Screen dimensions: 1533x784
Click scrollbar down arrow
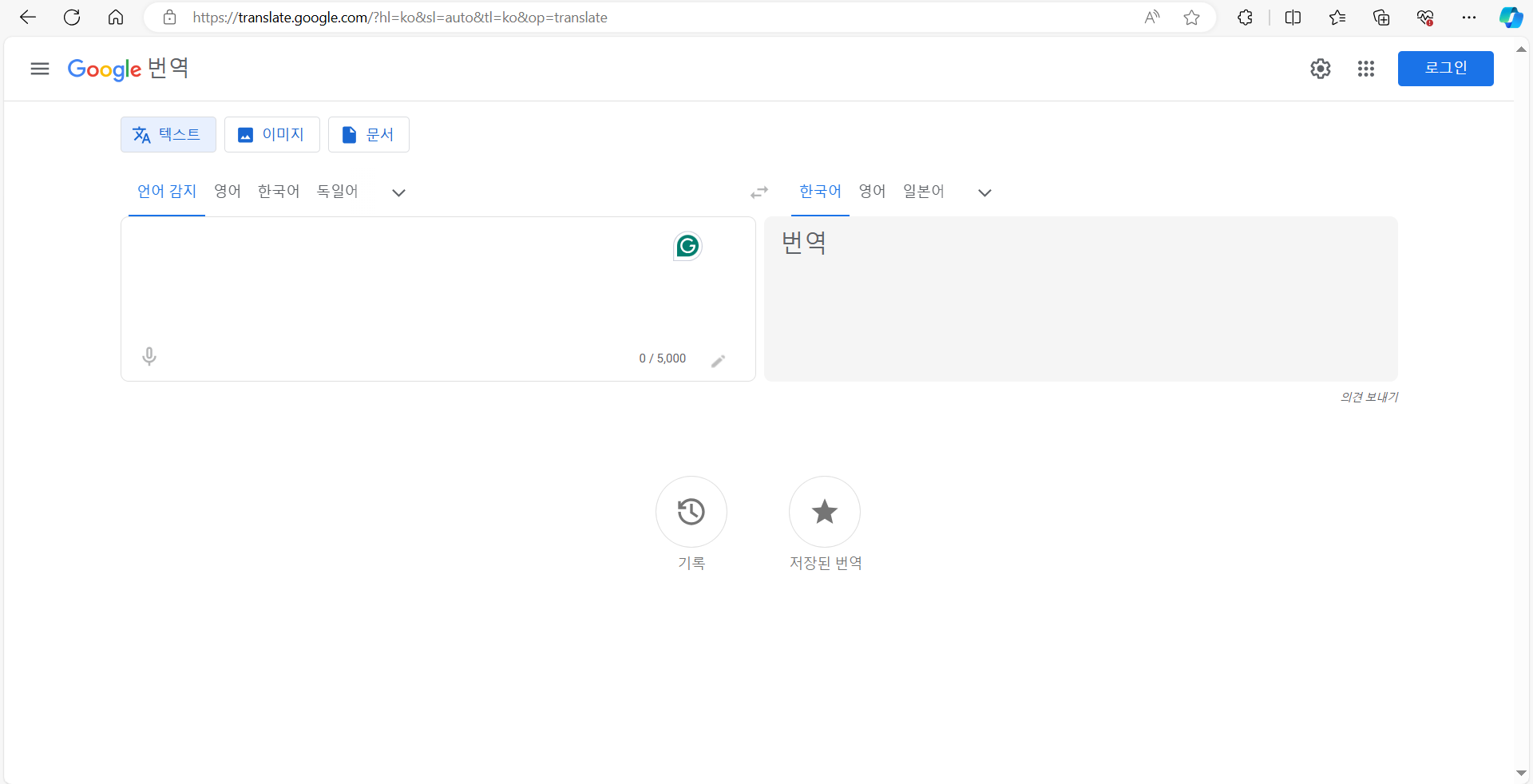[x=1522, y=773]
